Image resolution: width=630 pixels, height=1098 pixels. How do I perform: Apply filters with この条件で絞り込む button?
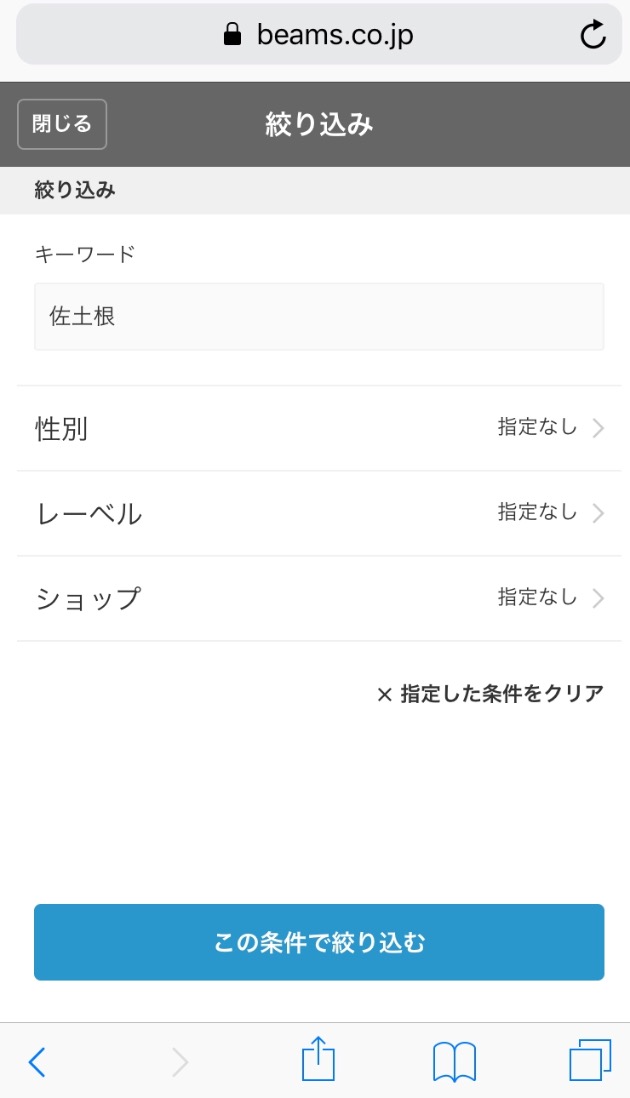319,942
